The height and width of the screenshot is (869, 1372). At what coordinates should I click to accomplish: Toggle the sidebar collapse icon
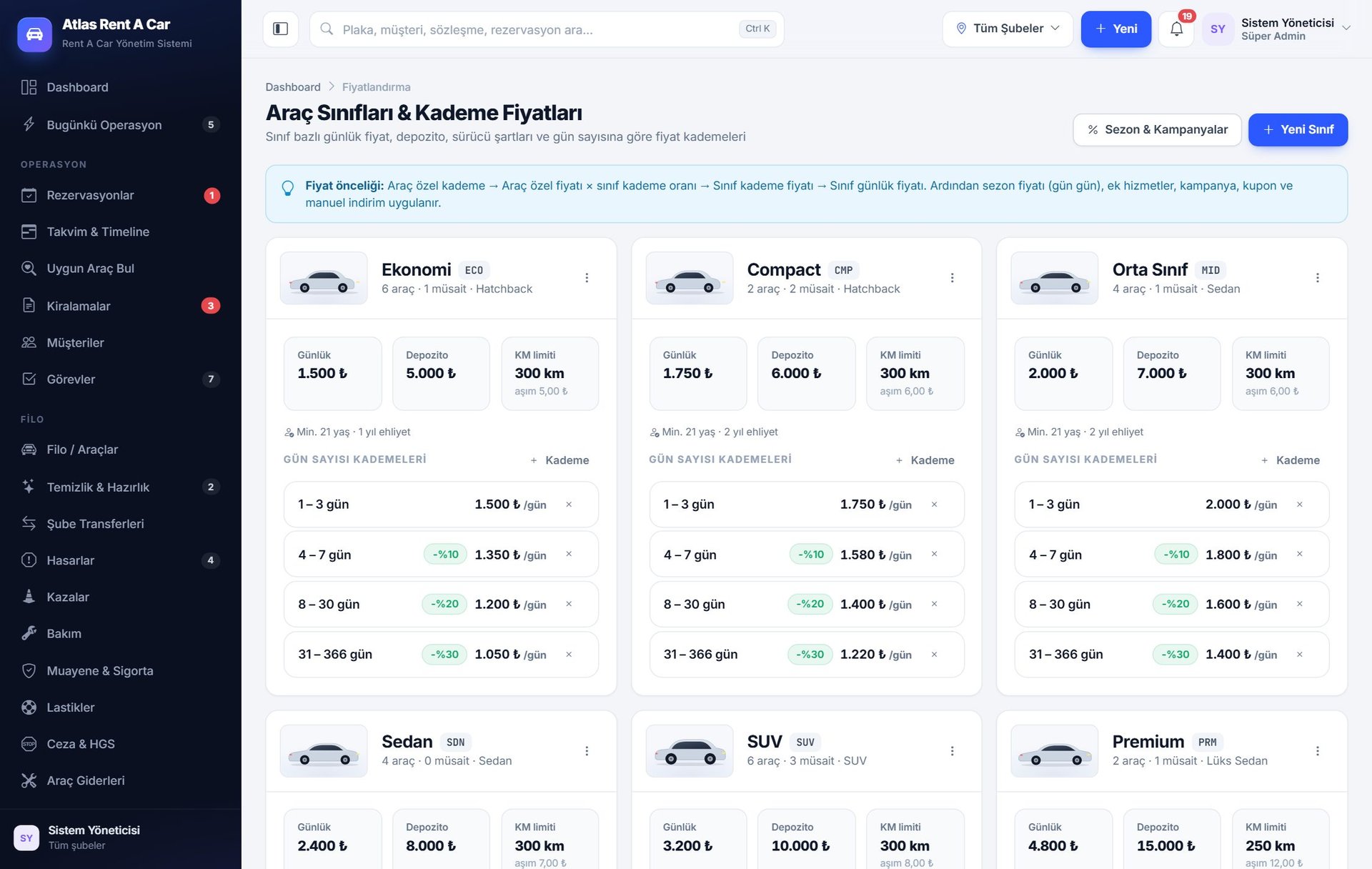coord(280,29)
